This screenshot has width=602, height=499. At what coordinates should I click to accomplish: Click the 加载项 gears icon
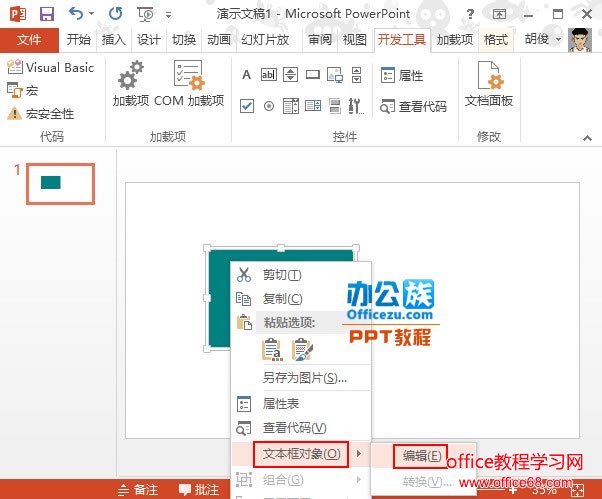coord(131,84)
